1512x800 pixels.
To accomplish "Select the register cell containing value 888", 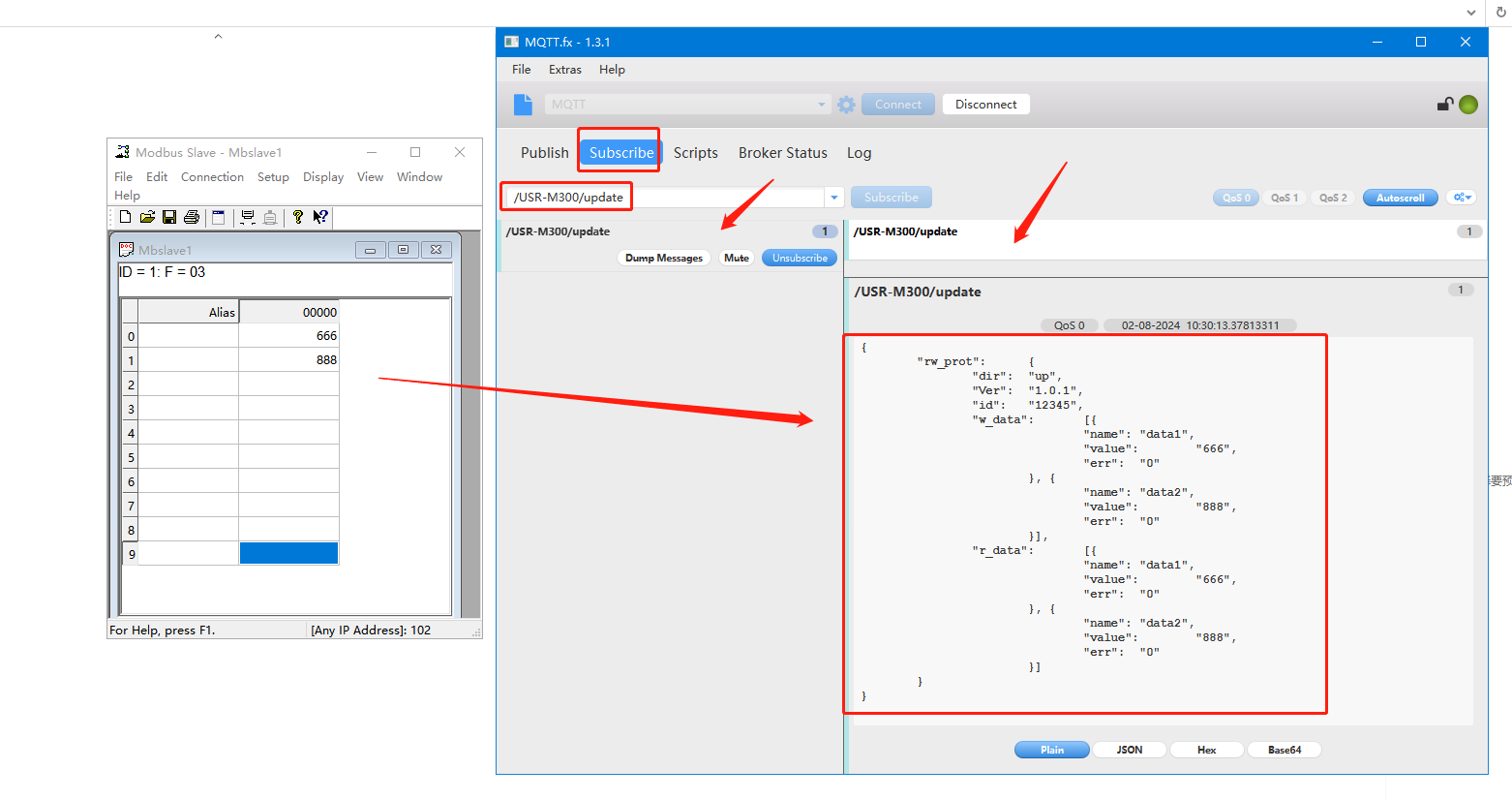I will coord(288,360).
